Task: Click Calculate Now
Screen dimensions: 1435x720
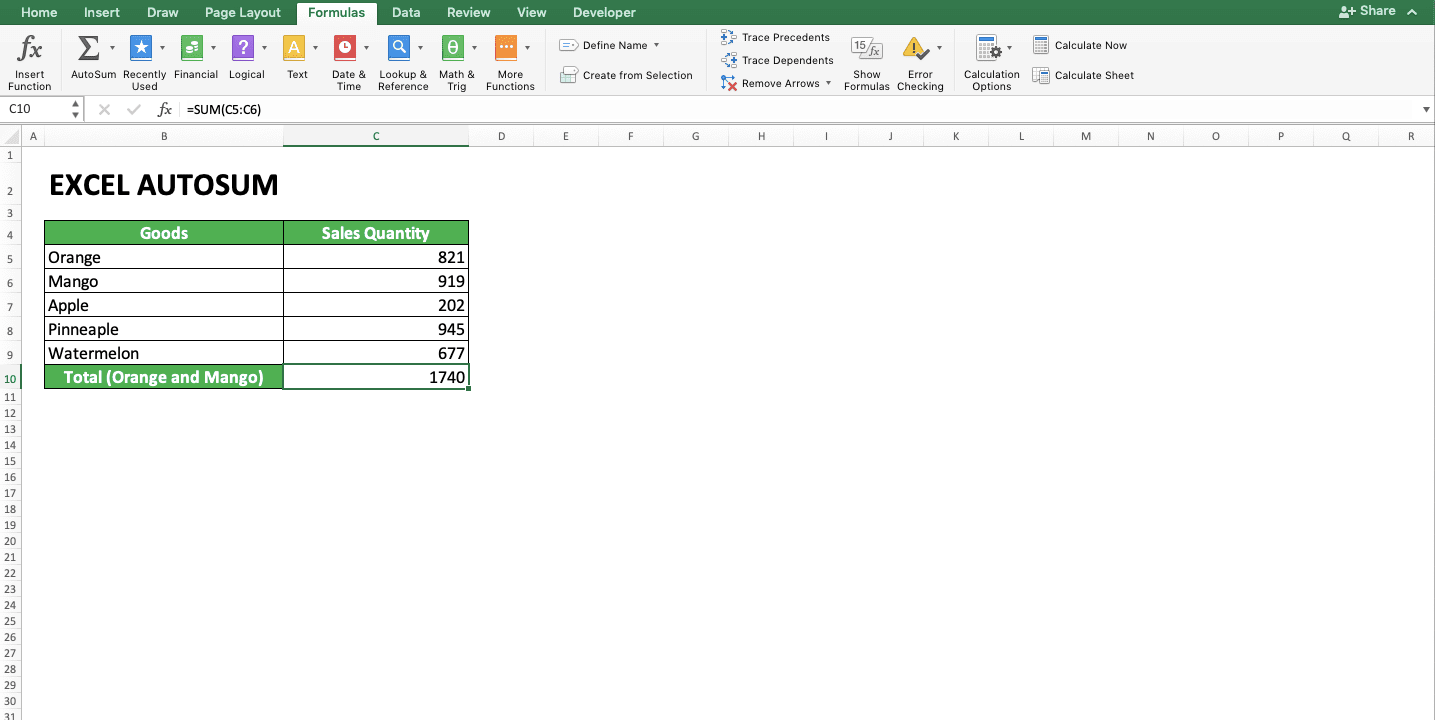Action: [x=1079, y=45]
